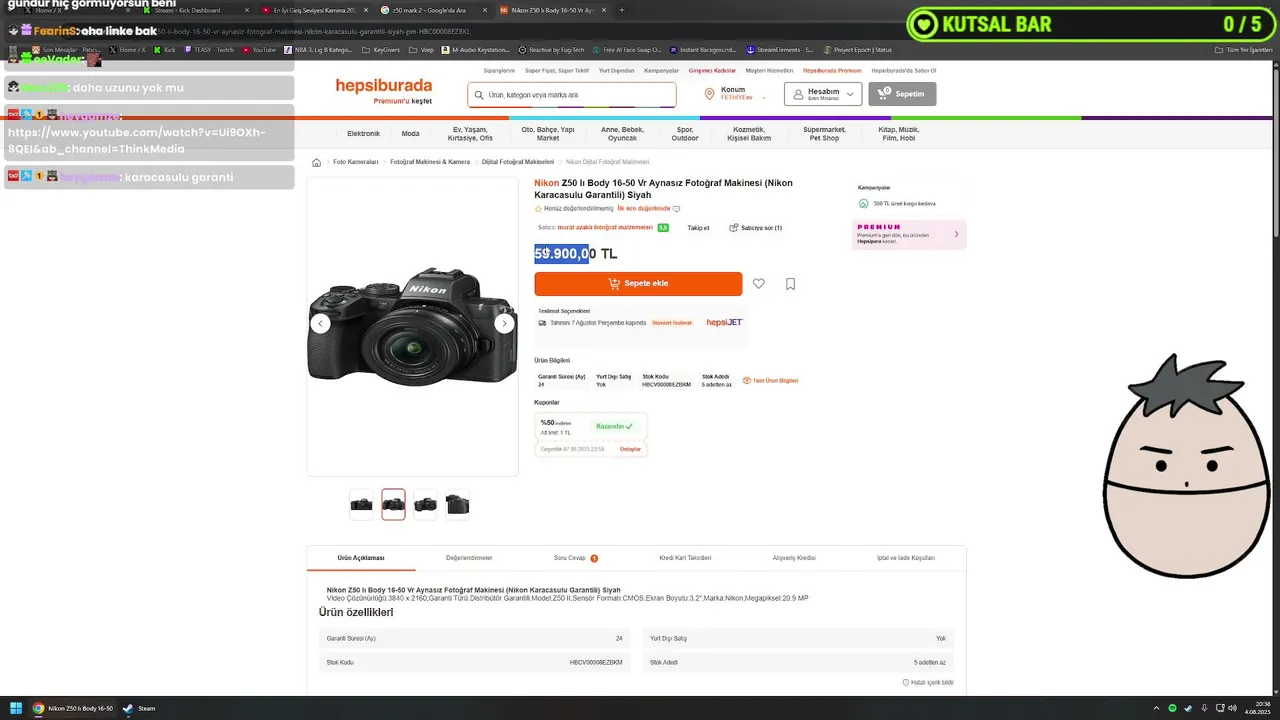The height and width of the screenshot is (720, 1280).
Task: Open Fotoğraf Makinesi & Kamera breadcrumb
Action: 430,162
